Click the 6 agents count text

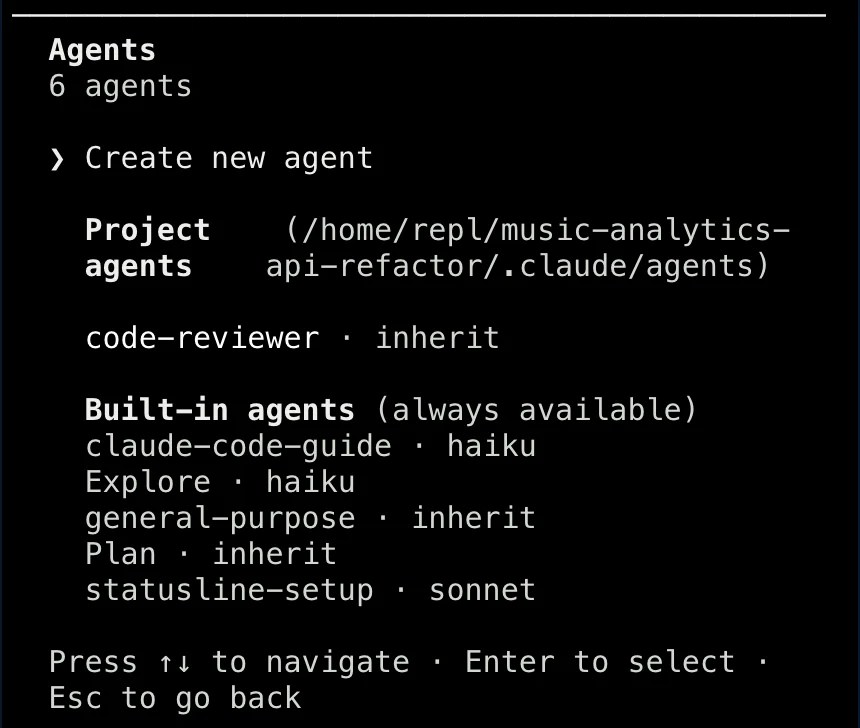click(120, 87)
